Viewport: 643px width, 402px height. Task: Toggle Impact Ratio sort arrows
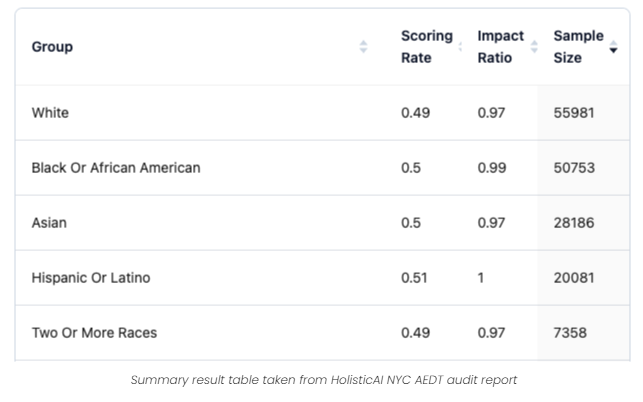click(534, 47)
